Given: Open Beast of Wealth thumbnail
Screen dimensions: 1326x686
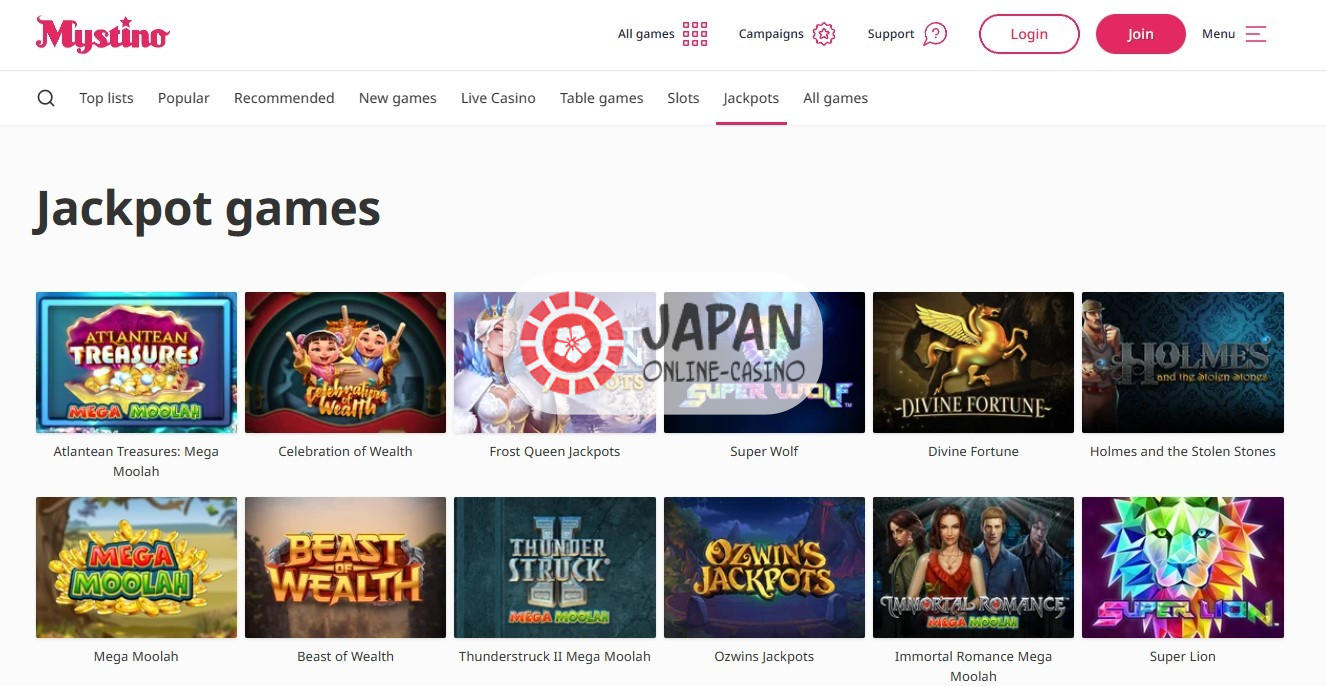Looking at the screenshot, I should (x=345, y=567).
